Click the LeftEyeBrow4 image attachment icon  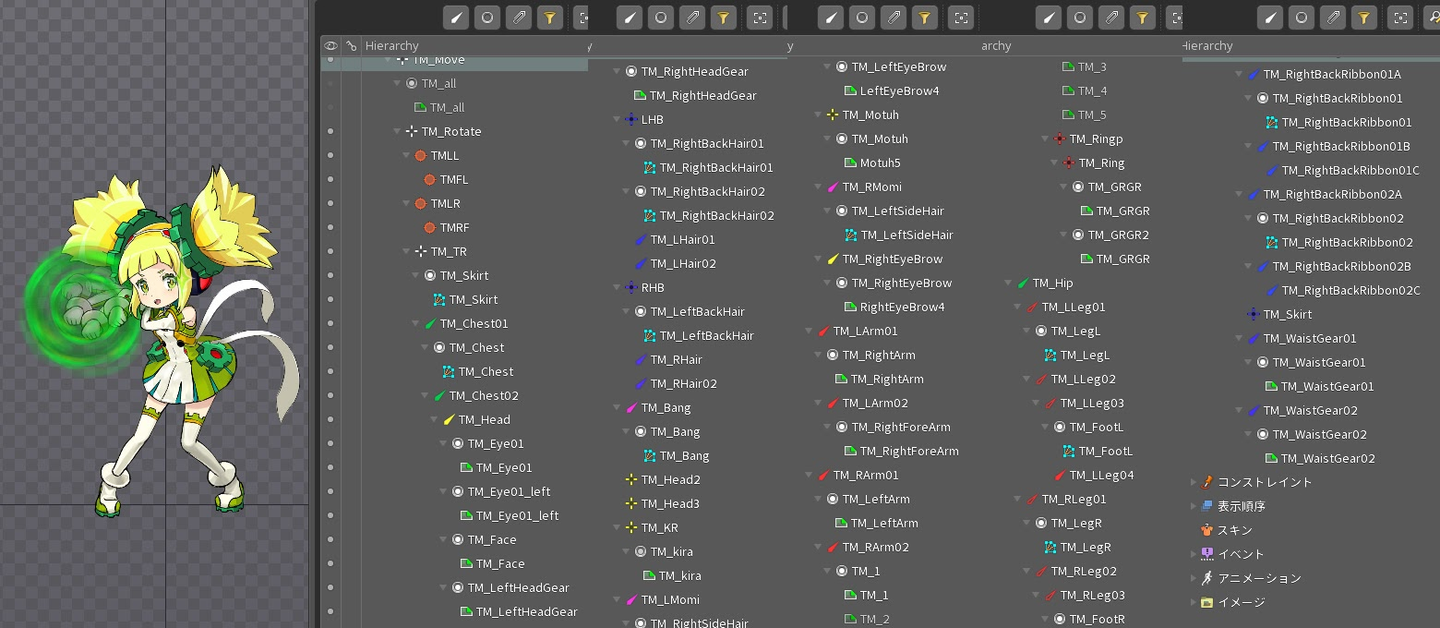click(x=851, y=91)
